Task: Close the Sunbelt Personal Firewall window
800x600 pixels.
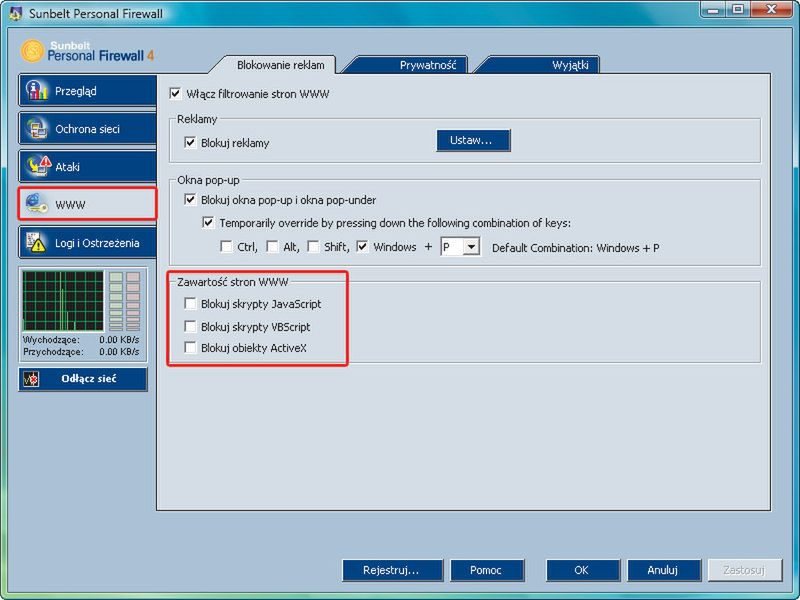Action: click(x=771, y=9)
